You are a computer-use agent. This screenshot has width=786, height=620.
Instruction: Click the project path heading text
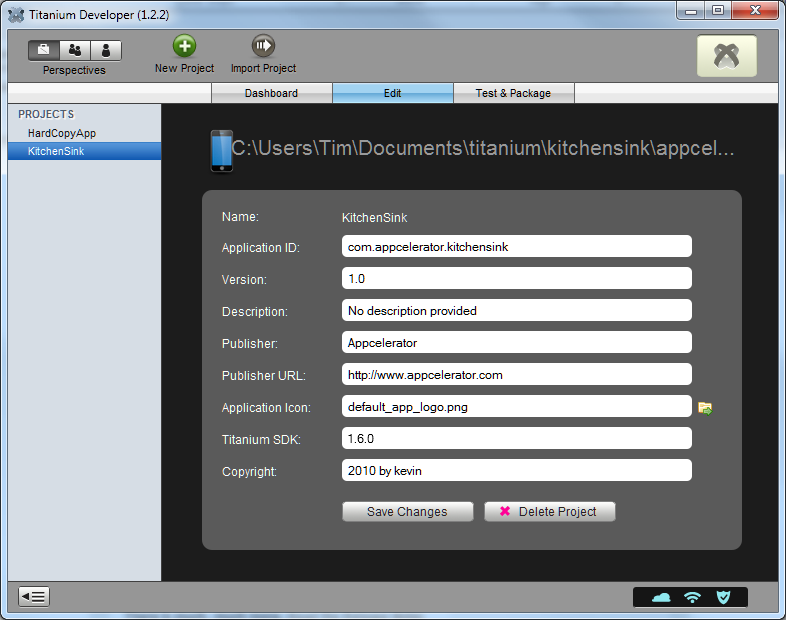(x=483, y=148)
